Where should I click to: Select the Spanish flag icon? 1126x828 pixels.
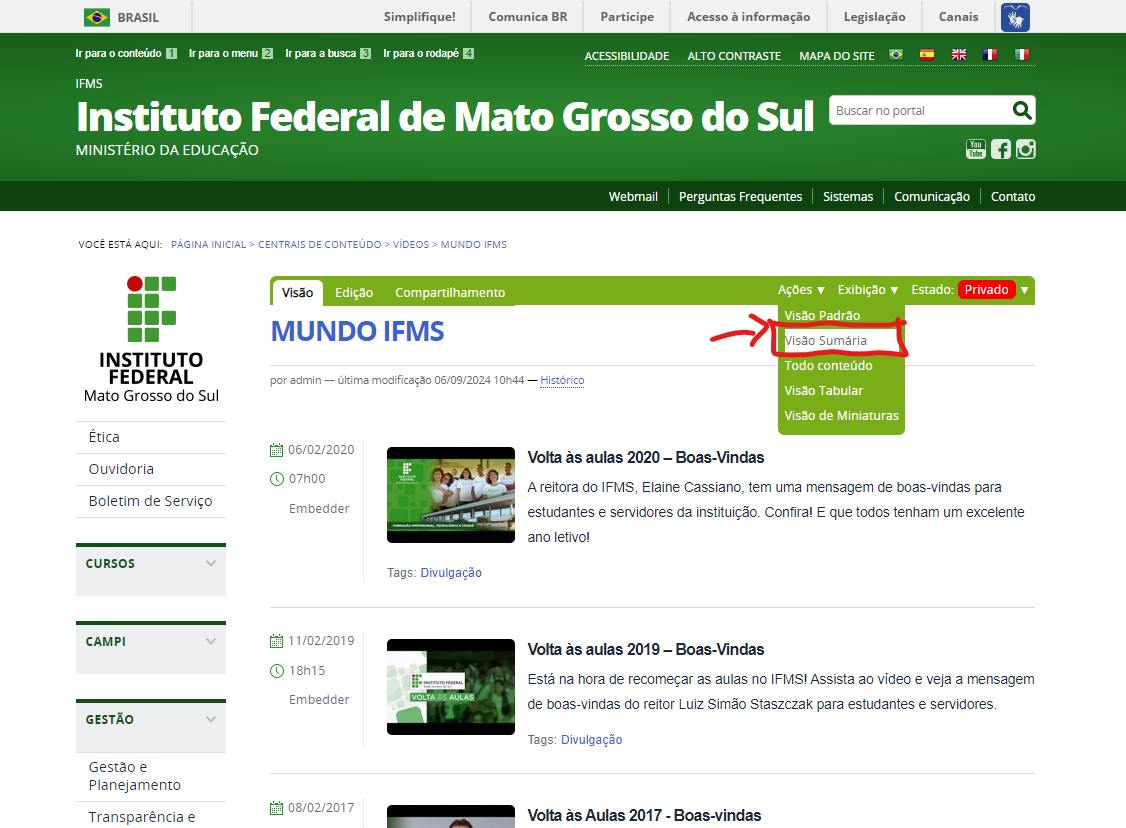pos(927,55)
